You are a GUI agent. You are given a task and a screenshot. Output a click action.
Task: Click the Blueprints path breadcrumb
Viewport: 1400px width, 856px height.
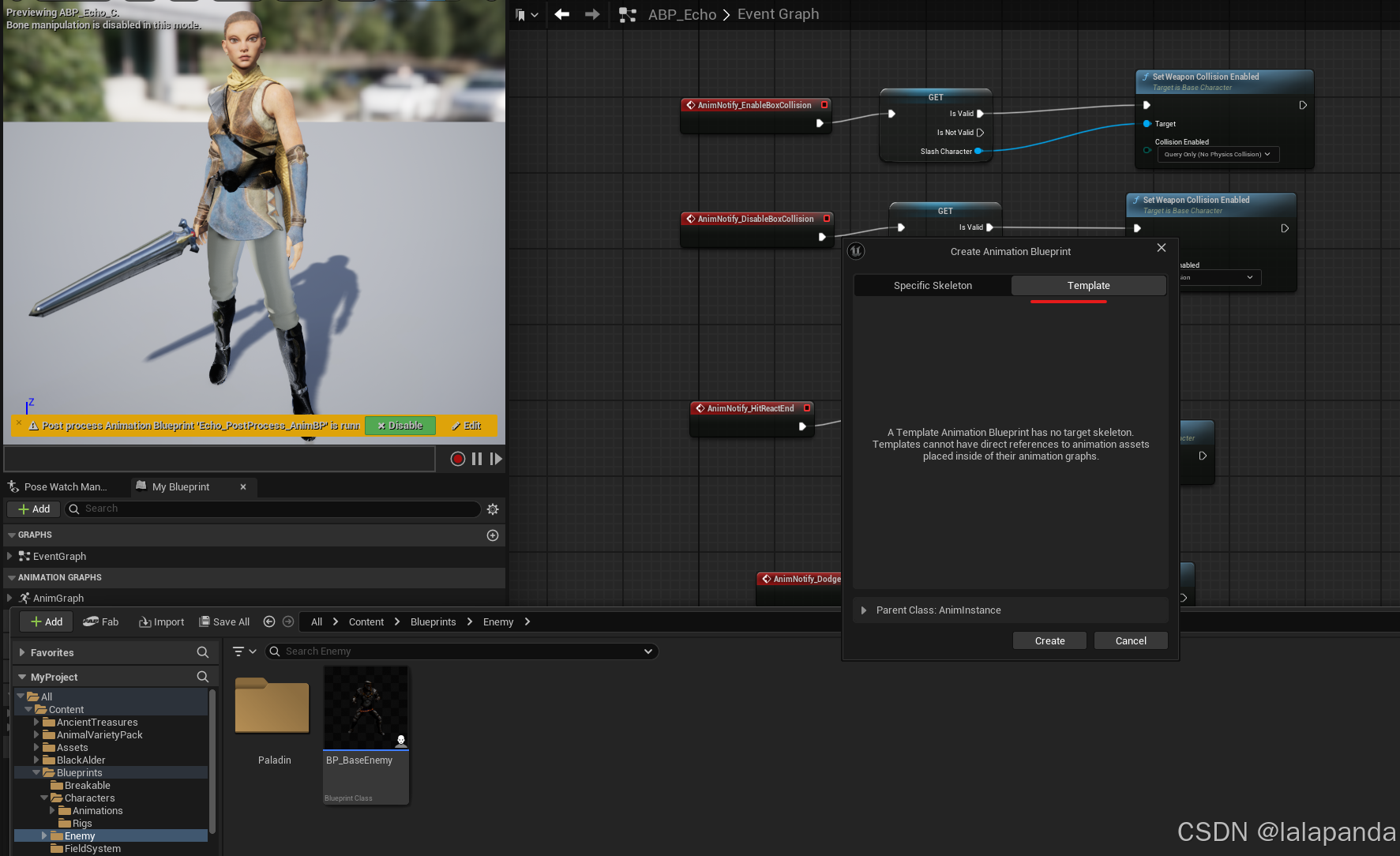click(433, 622)
